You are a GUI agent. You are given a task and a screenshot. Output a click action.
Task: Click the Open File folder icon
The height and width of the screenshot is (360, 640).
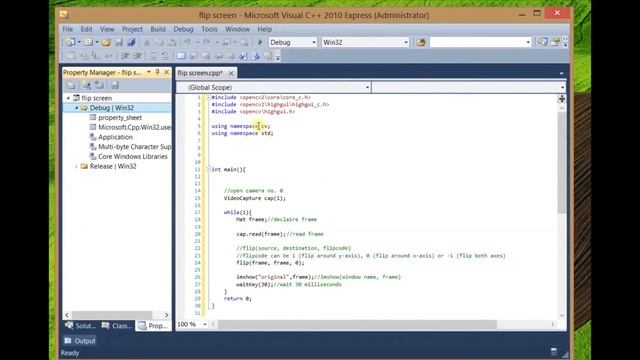point(106,42)
